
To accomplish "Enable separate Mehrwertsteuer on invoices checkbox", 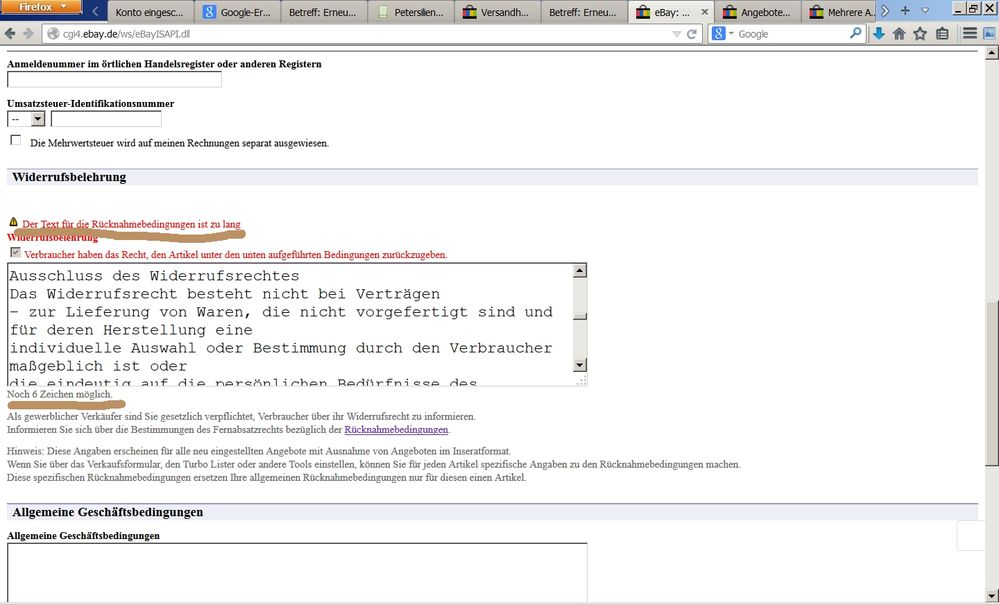I will (x=15, y=141).
